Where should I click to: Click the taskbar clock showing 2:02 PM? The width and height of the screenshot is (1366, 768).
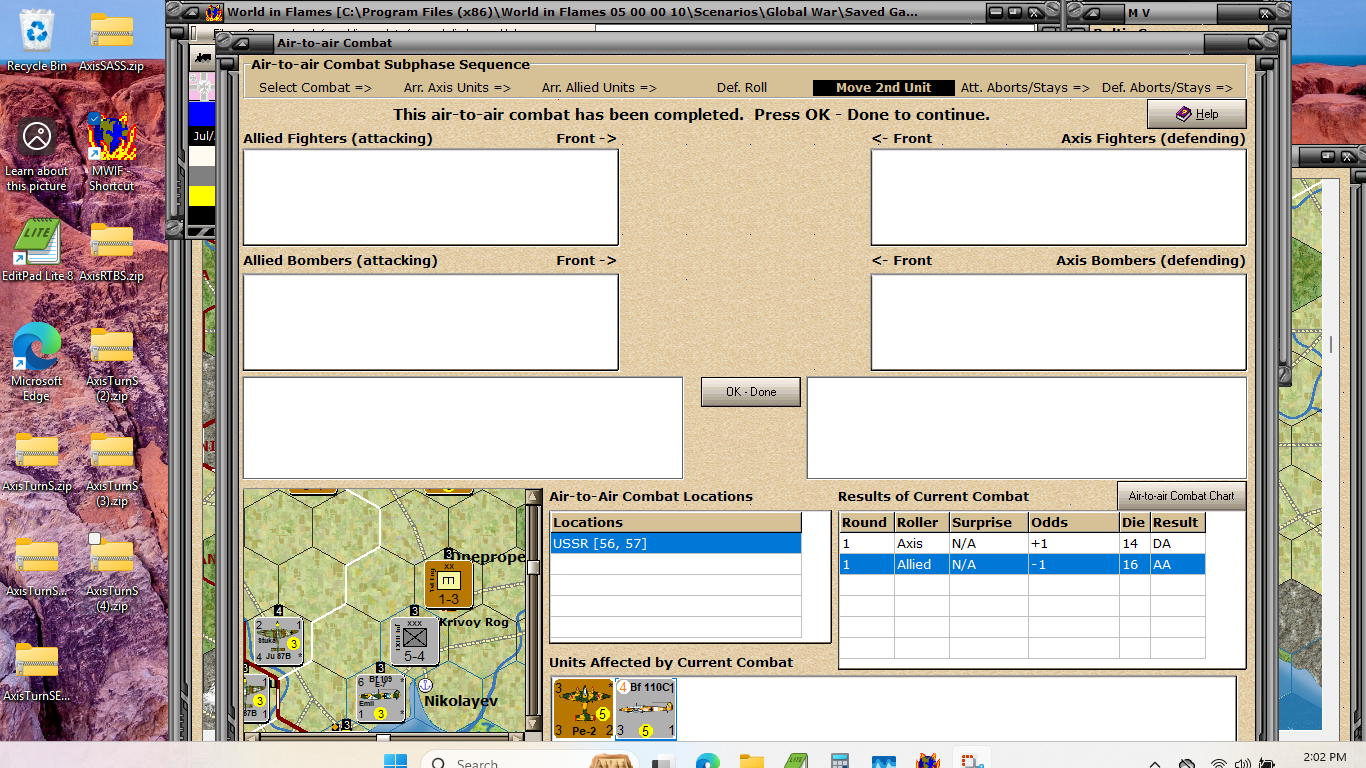1325,758
